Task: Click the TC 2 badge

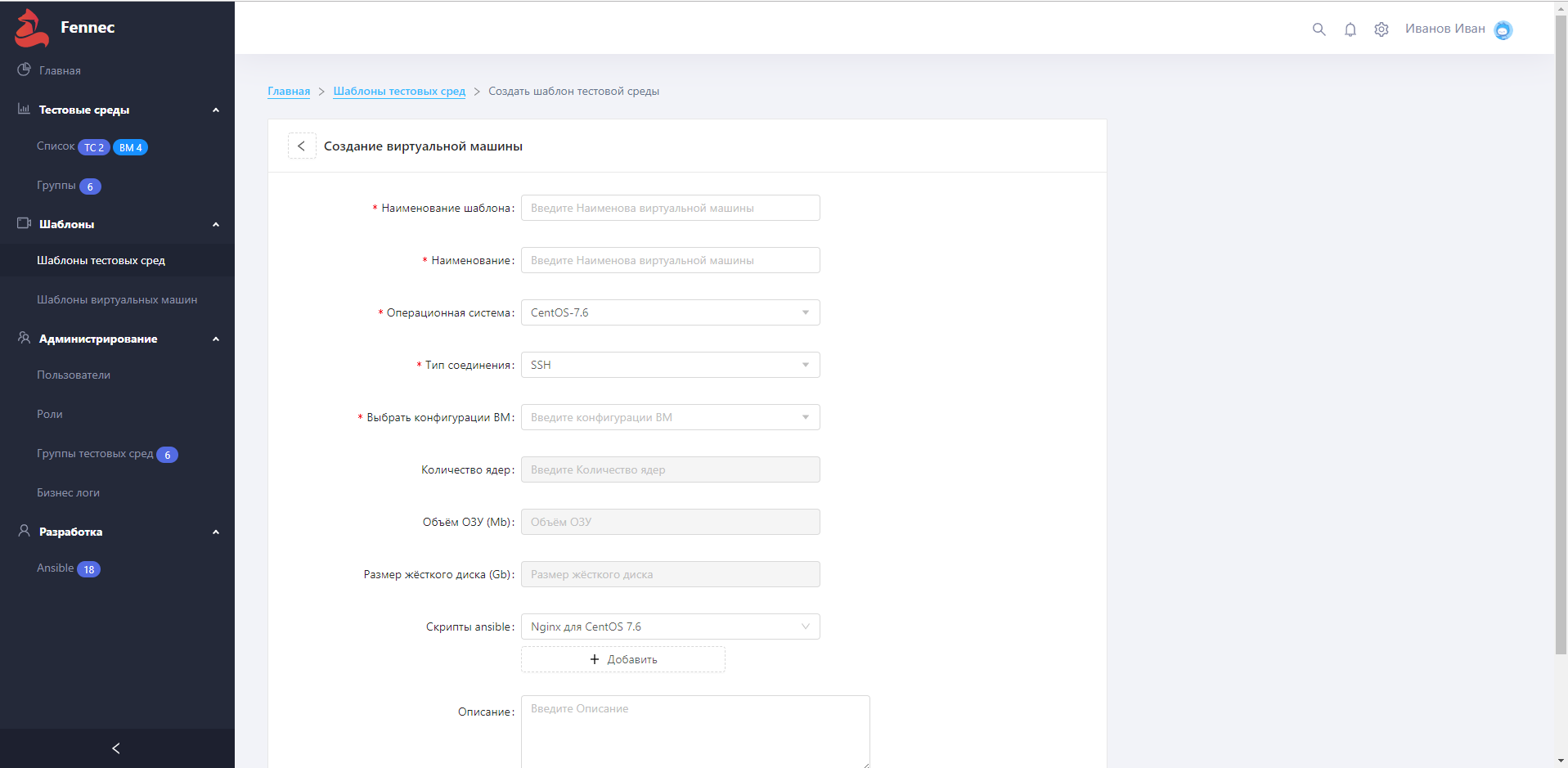Action: (x=94, y=147)
